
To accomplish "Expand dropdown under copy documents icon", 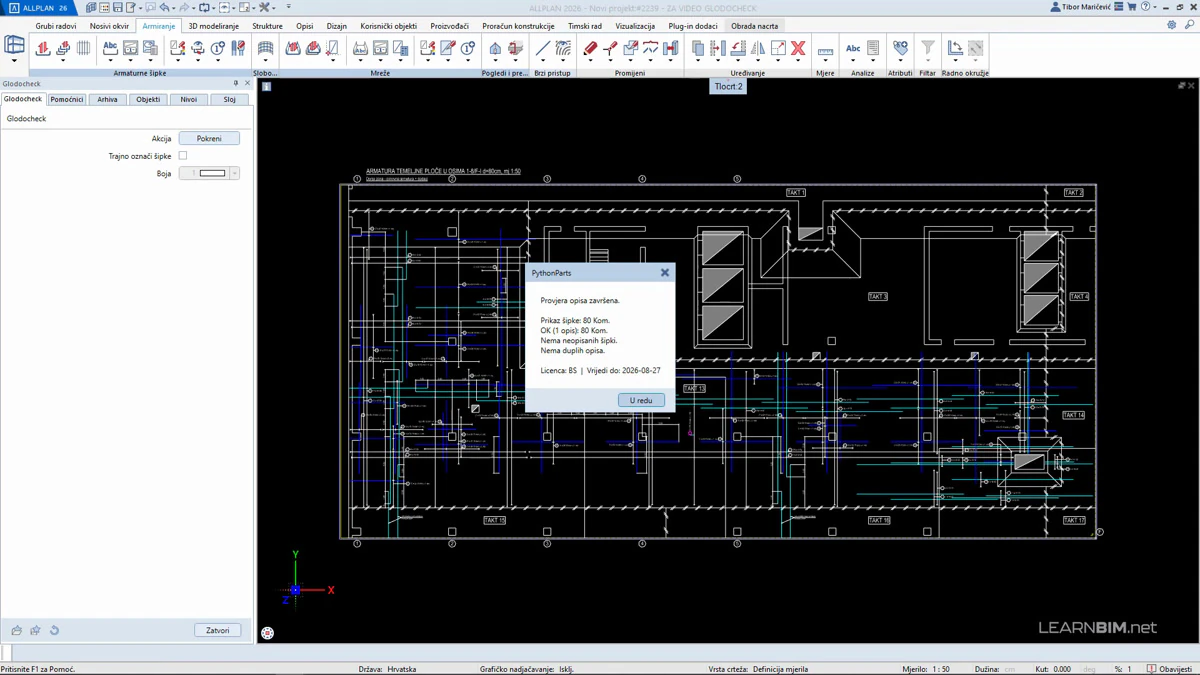I will 698,61.
